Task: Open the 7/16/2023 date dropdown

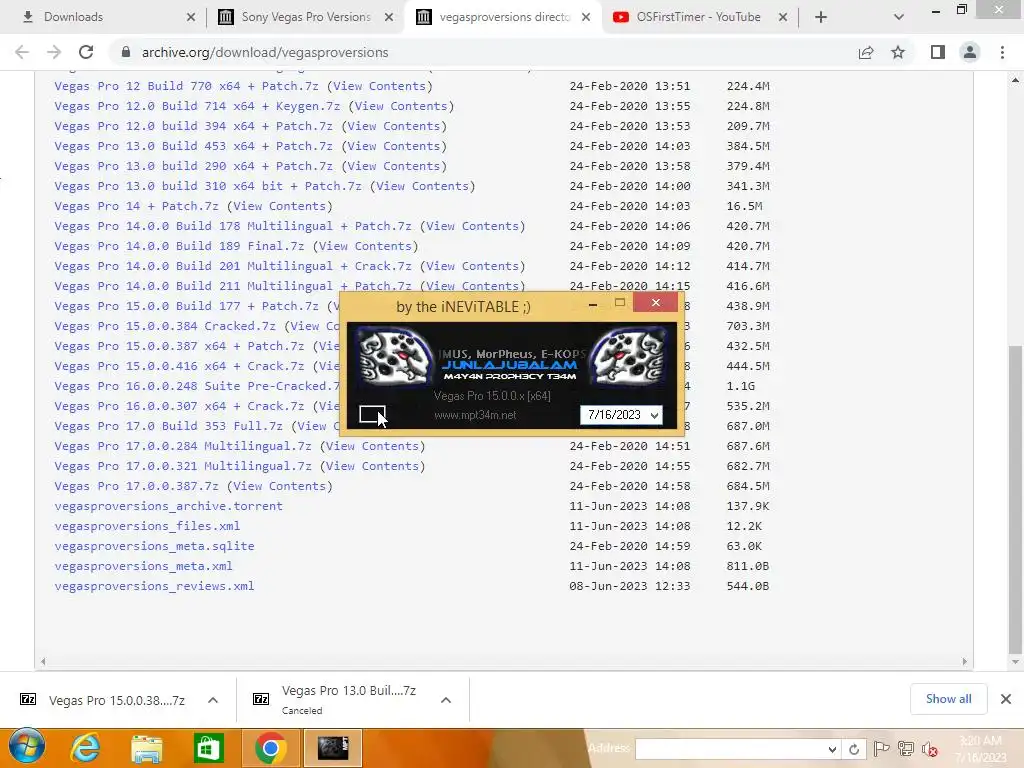Action: (x=654, y=415)
